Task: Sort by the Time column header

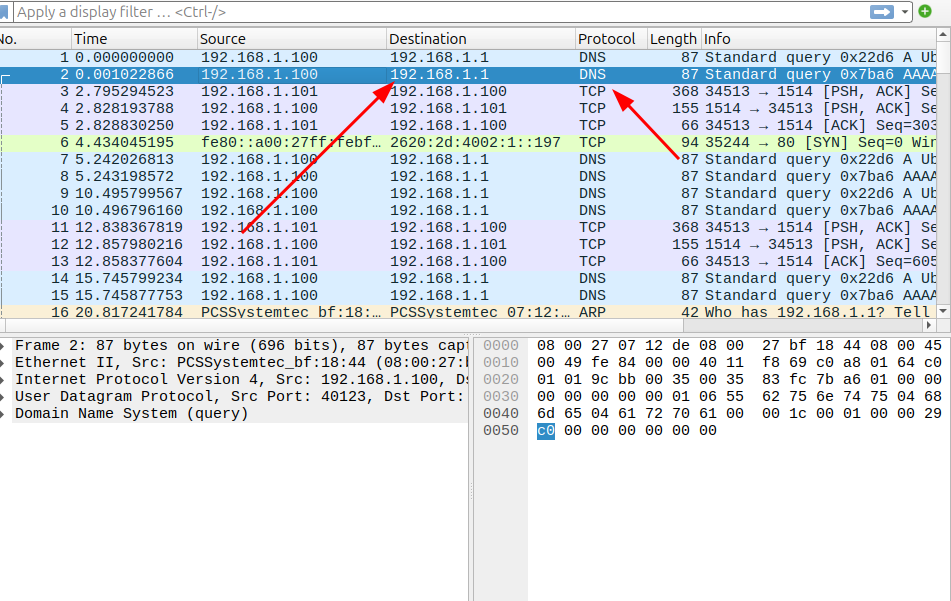Action: (134, 39)
